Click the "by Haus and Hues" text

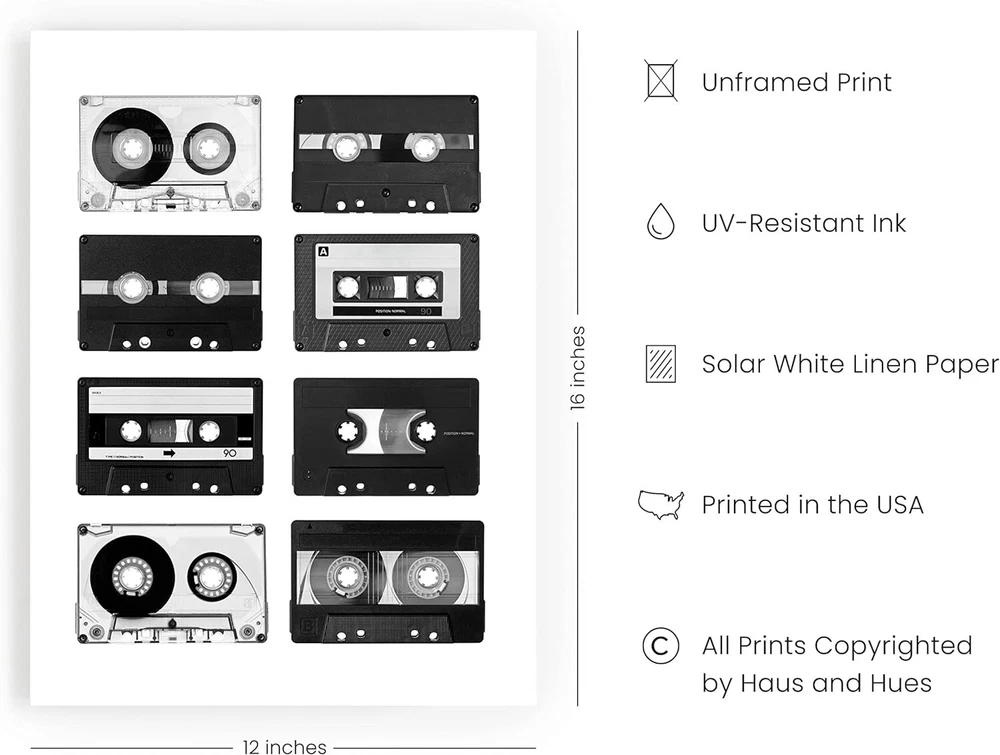coord(816,684)
